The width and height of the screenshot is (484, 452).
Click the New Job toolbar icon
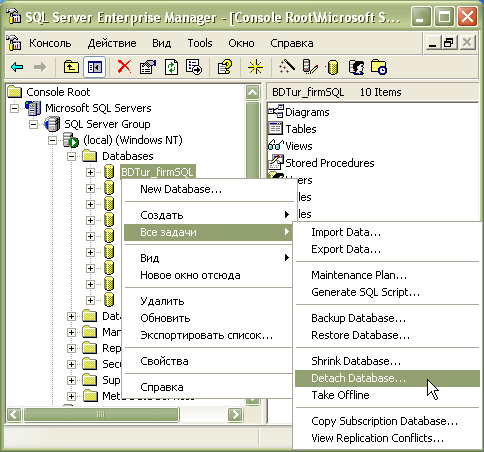[x=379, y=67]
